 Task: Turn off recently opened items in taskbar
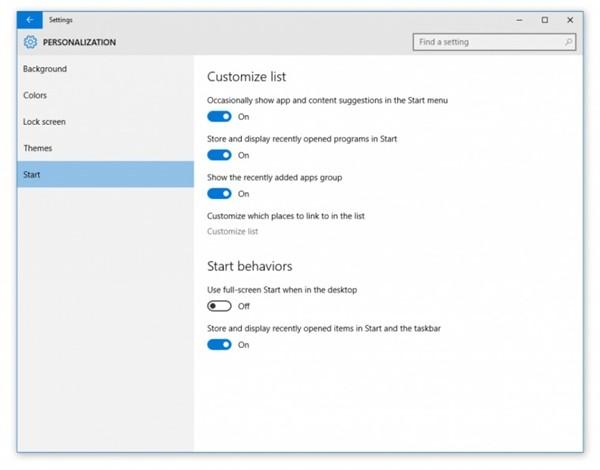pyautogui.click(x=219, y=345)
